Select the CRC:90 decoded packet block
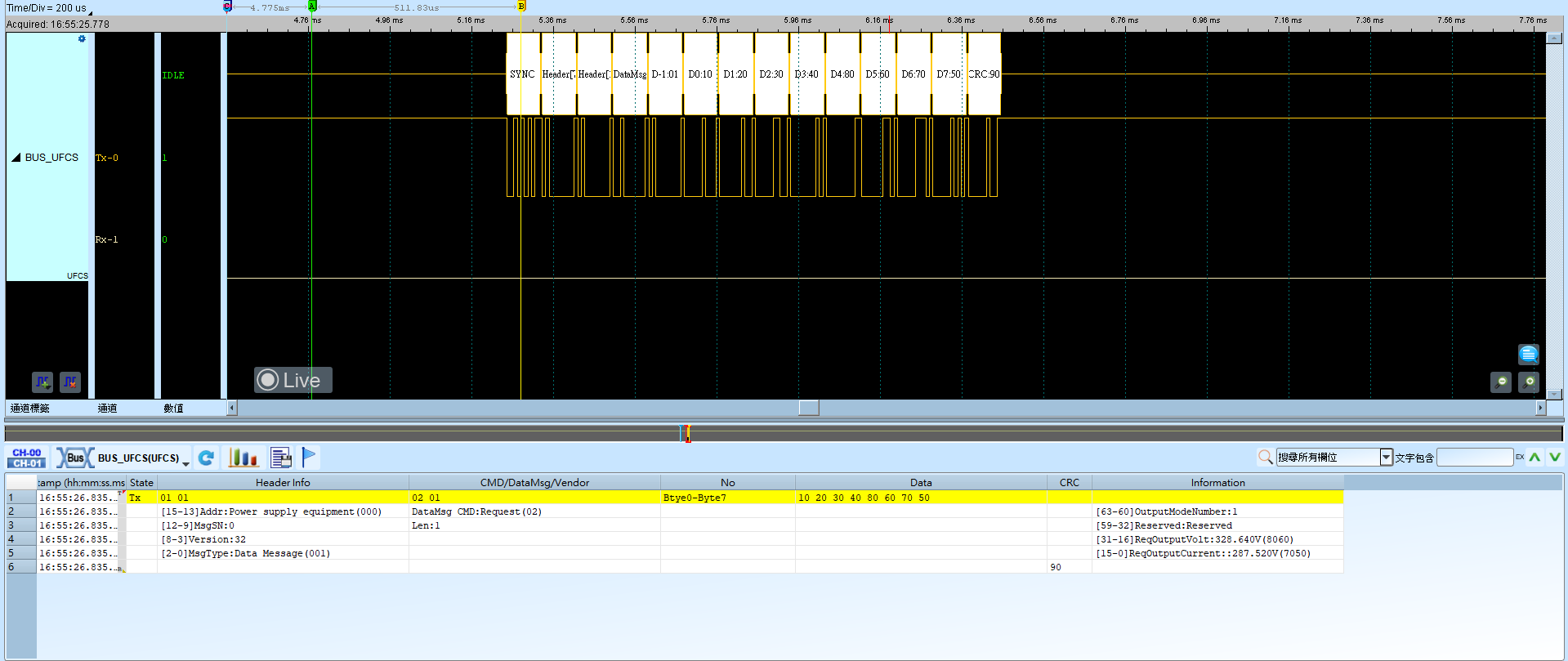This screenshot has width=1568, height=661. 984,74
